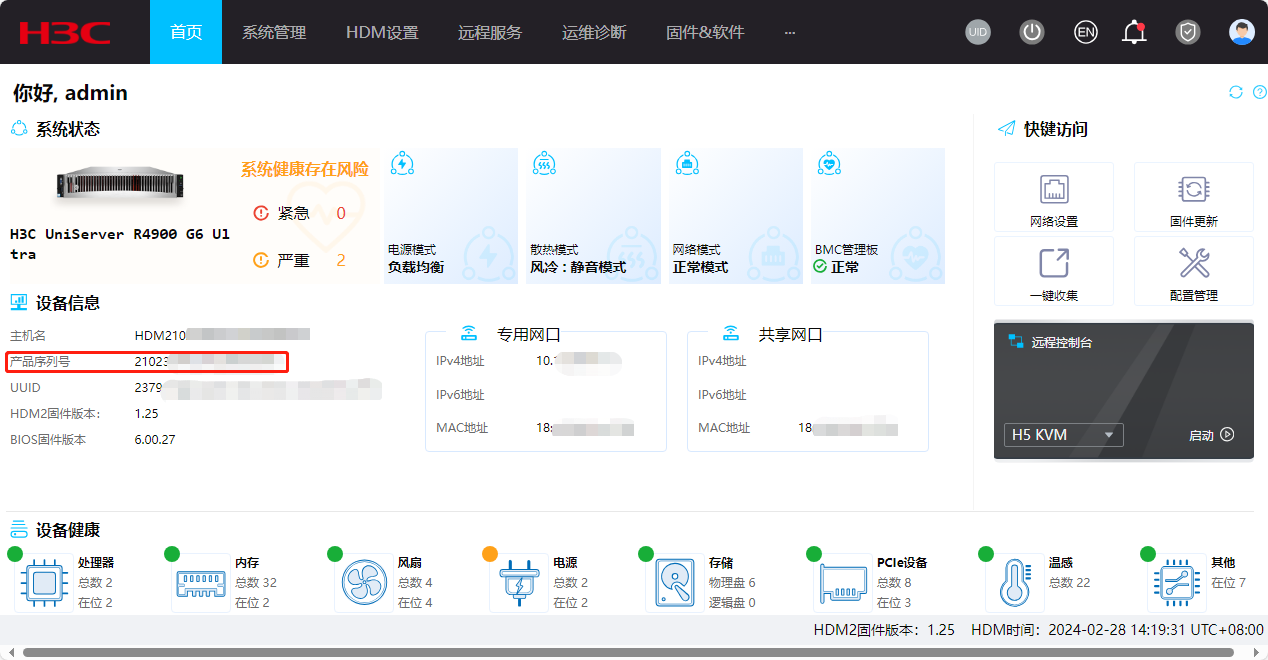
Task: Open the admin user avatar menu
Action: click(x=1242, y=32)
